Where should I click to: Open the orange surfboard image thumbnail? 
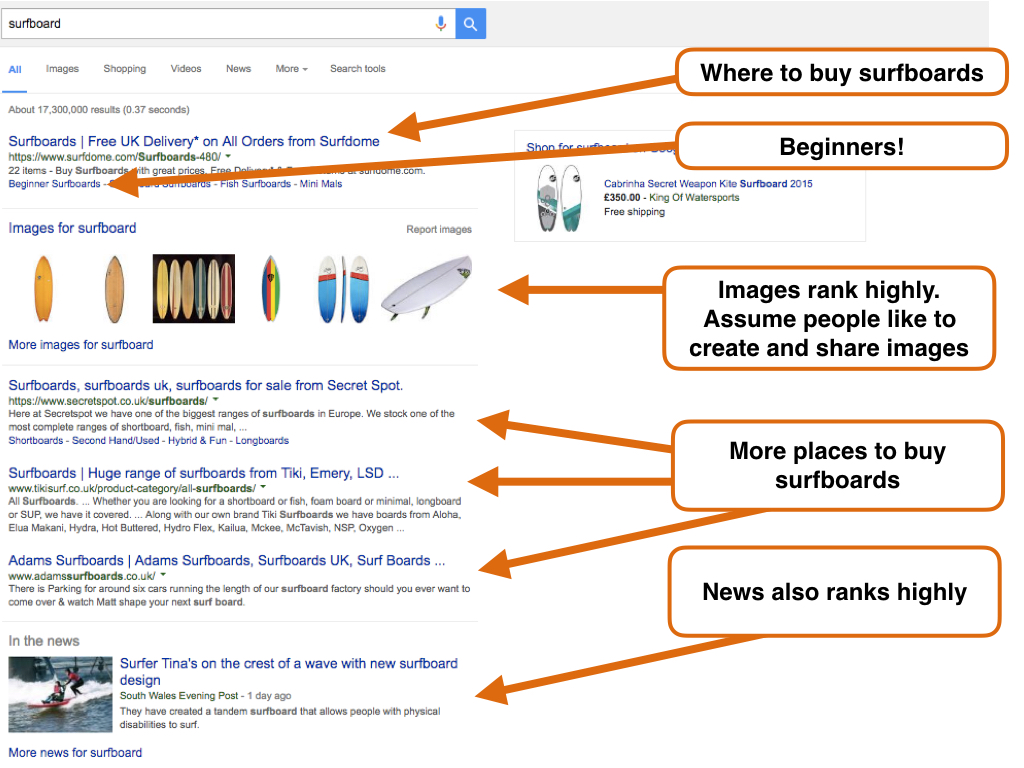click(x=43, y=289)
